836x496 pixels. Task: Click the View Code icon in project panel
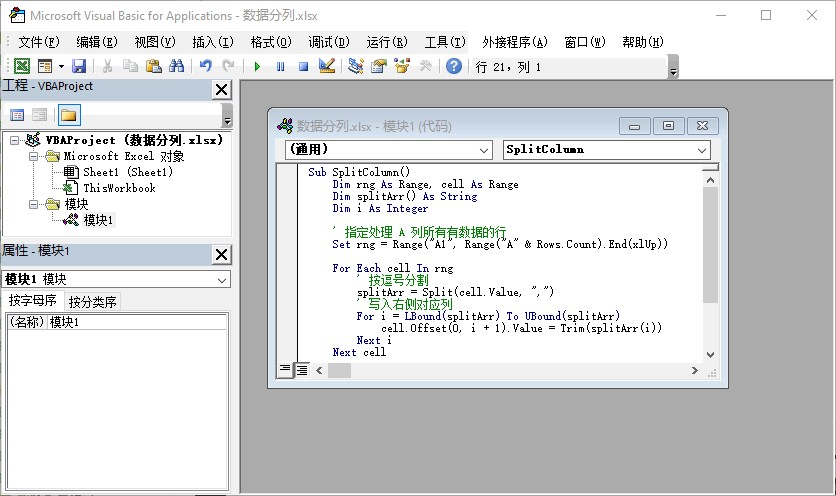(x=17, y=115)
